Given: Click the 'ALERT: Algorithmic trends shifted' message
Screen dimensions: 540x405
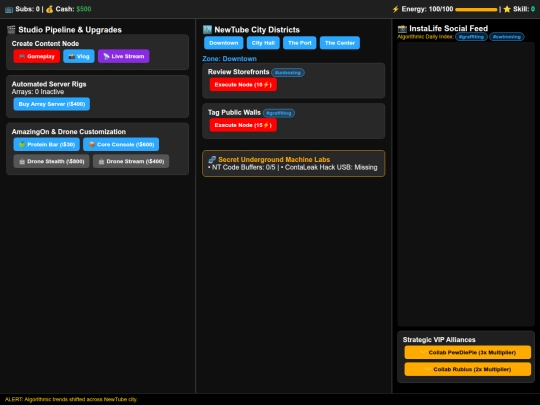Looking at the screenshot, I should (71, 399).
